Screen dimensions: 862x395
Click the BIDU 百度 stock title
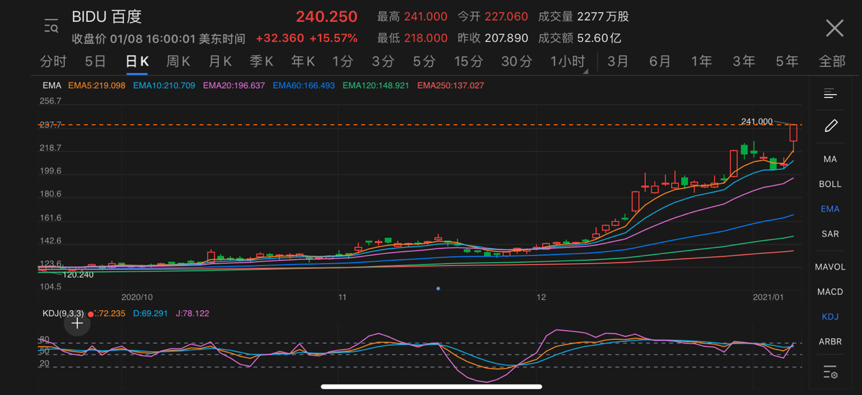(107, 16)
